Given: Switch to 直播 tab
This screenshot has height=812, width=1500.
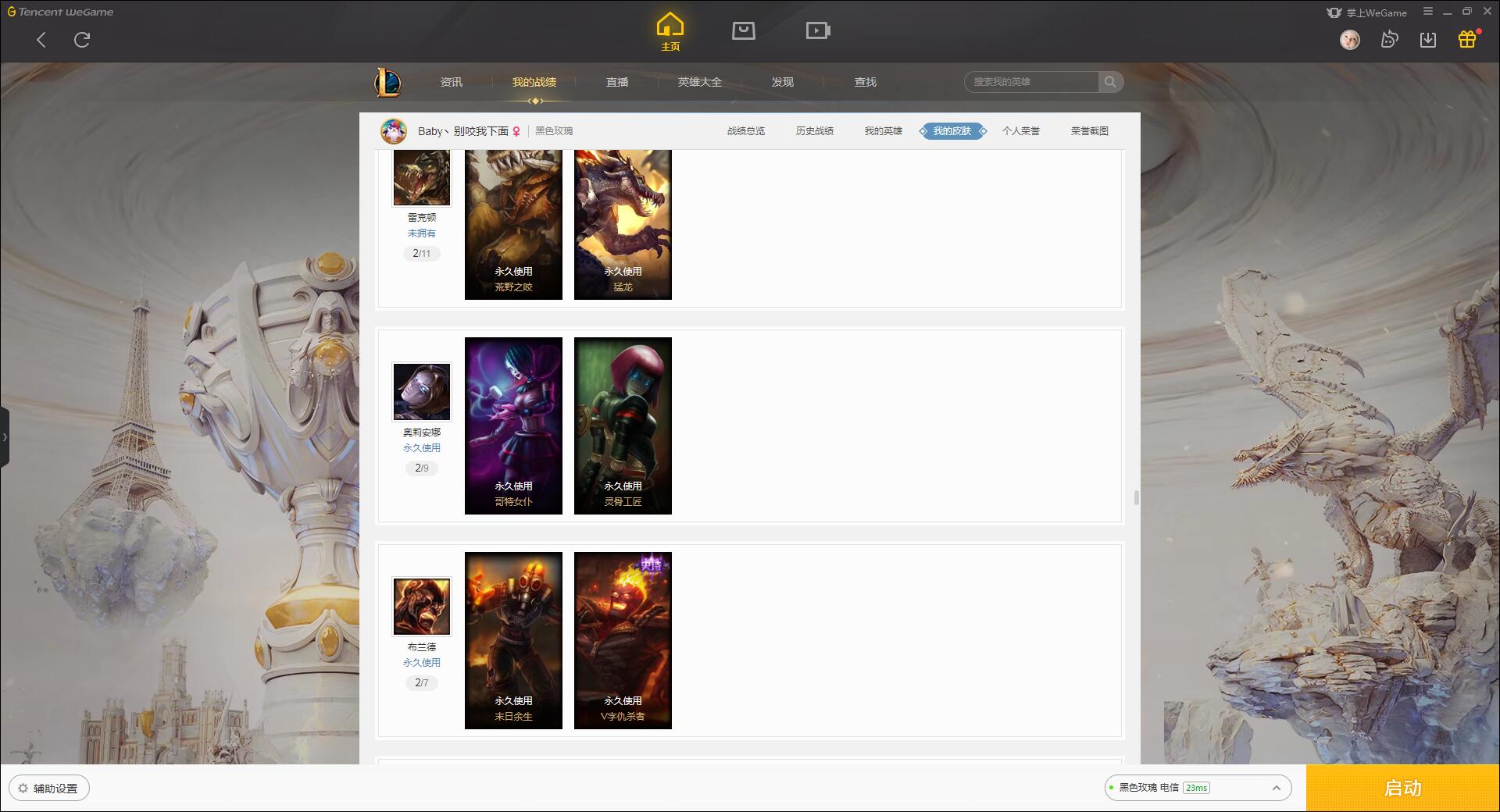Looking at the screenshot, I should pos(617,82).
